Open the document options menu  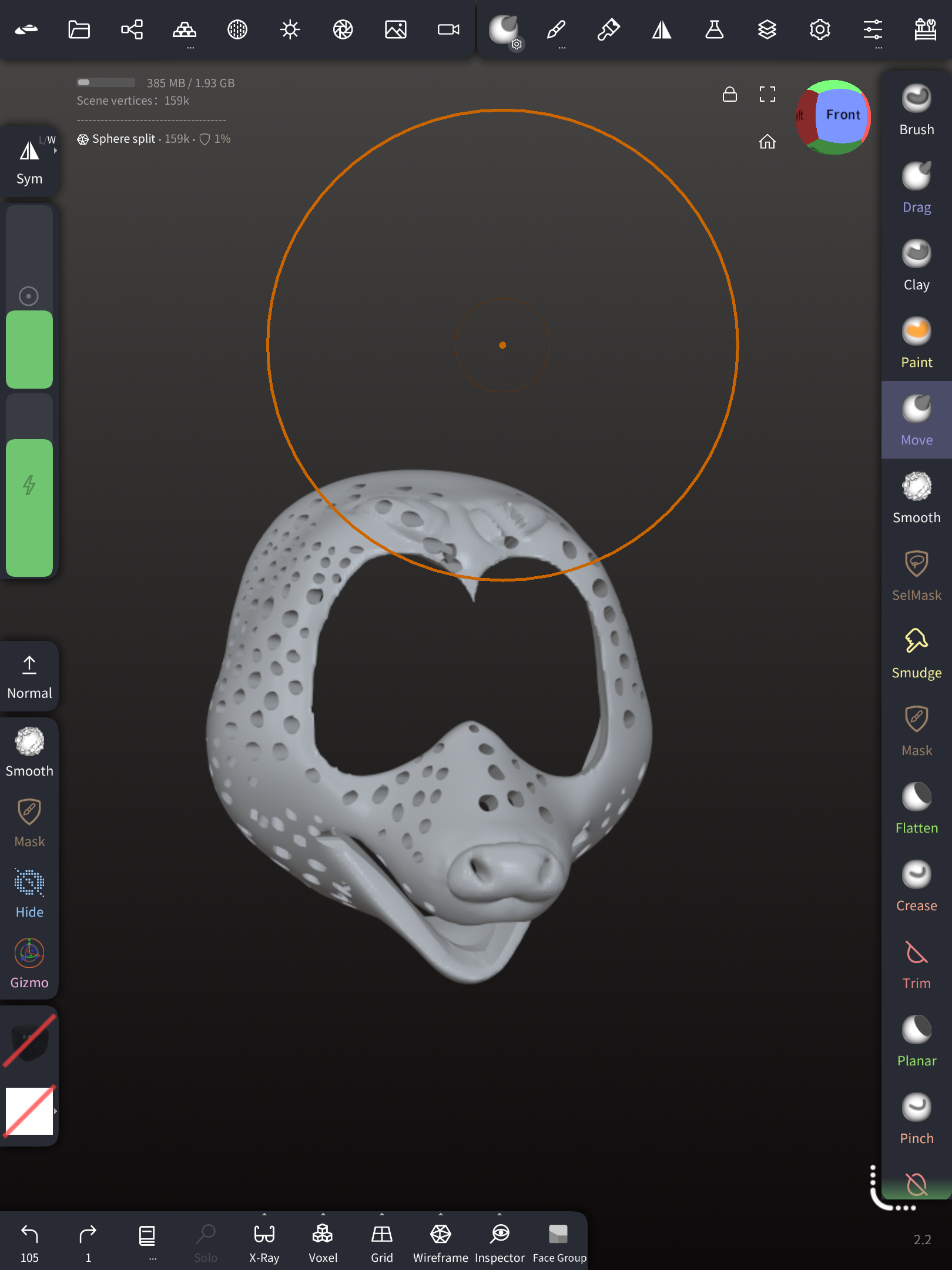[147, 1242]
